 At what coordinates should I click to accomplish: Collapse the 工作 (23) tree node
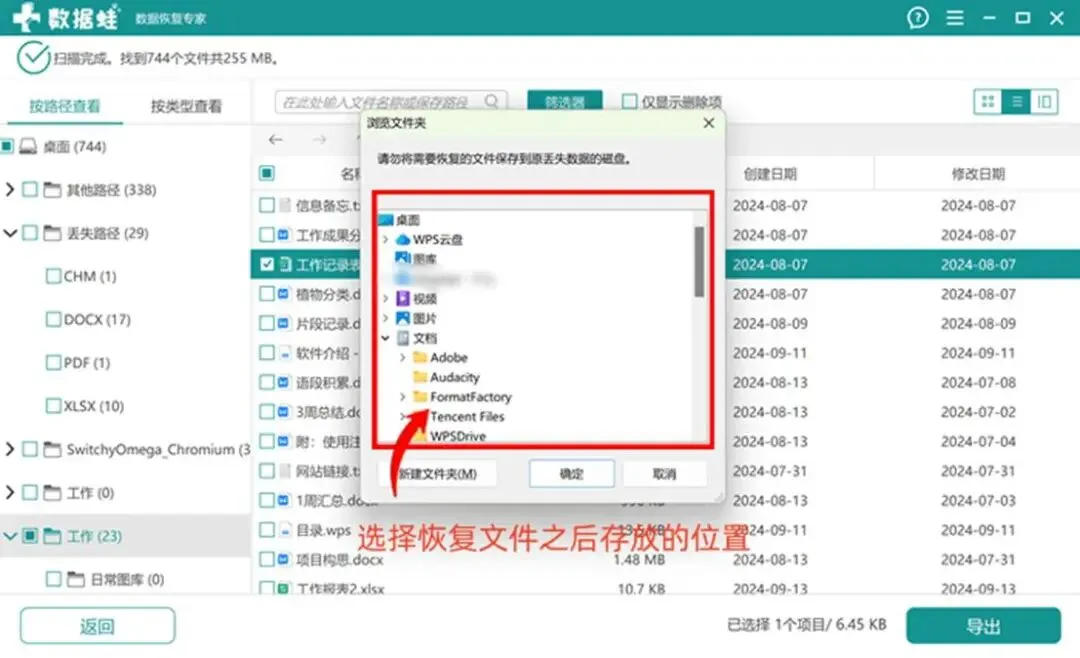click(x=10, y=535)
